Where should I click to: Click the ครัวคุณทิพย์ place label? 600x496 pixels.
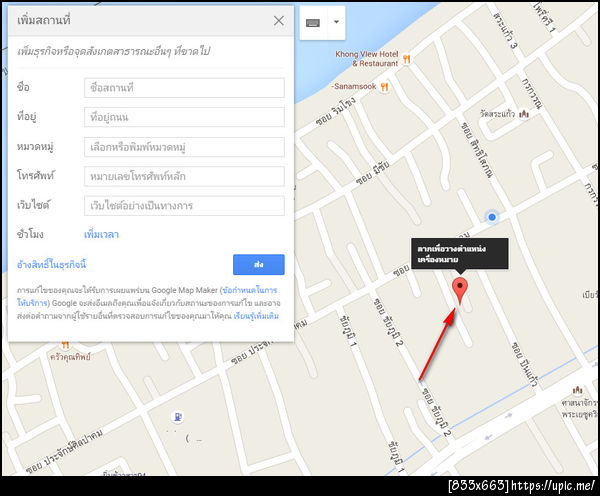point(70,357)
